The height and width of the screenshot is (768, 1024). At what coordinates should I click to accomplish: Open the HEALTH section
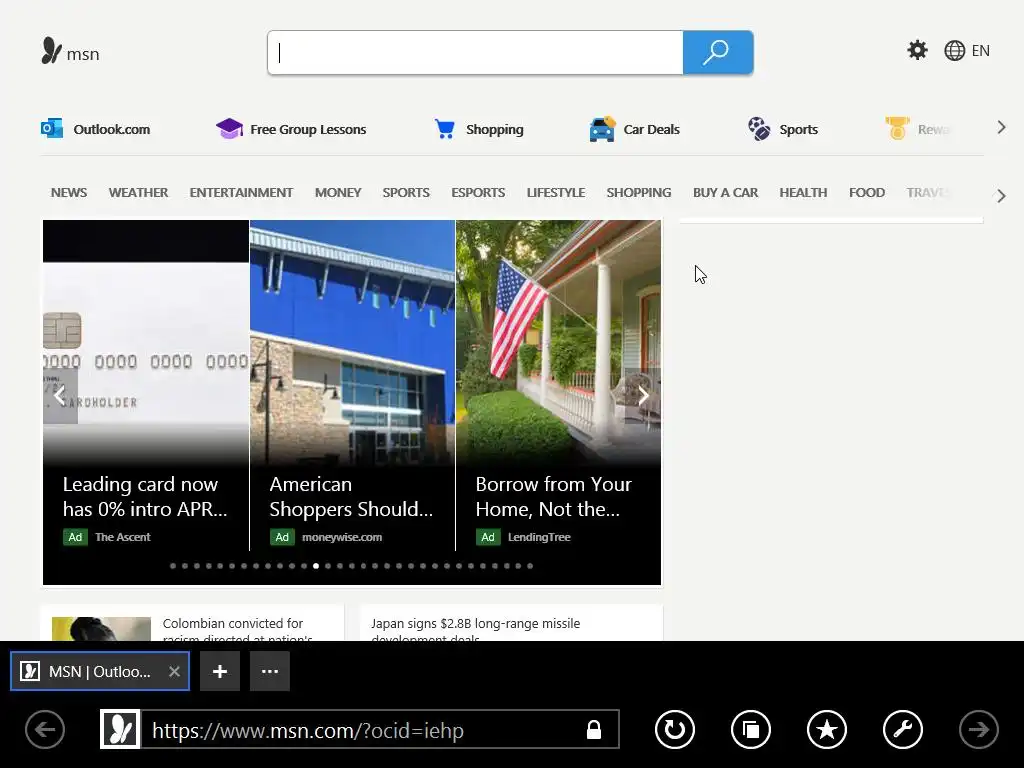[803, 193]
